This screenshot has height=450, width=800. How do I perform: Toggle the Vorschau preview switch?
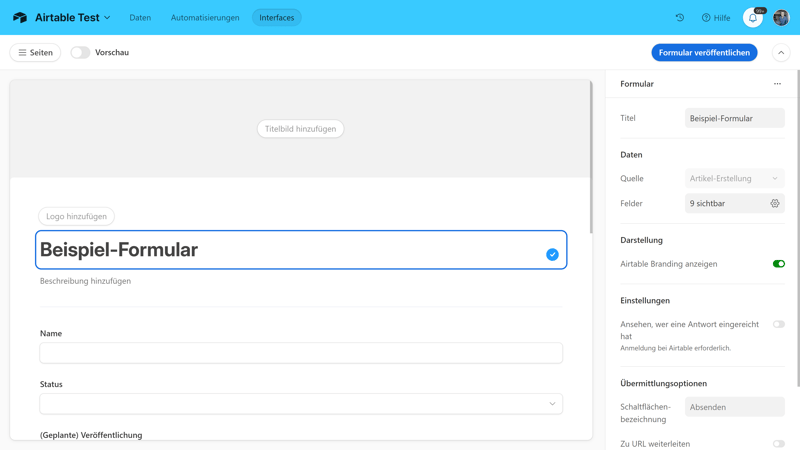pos(80,52)
